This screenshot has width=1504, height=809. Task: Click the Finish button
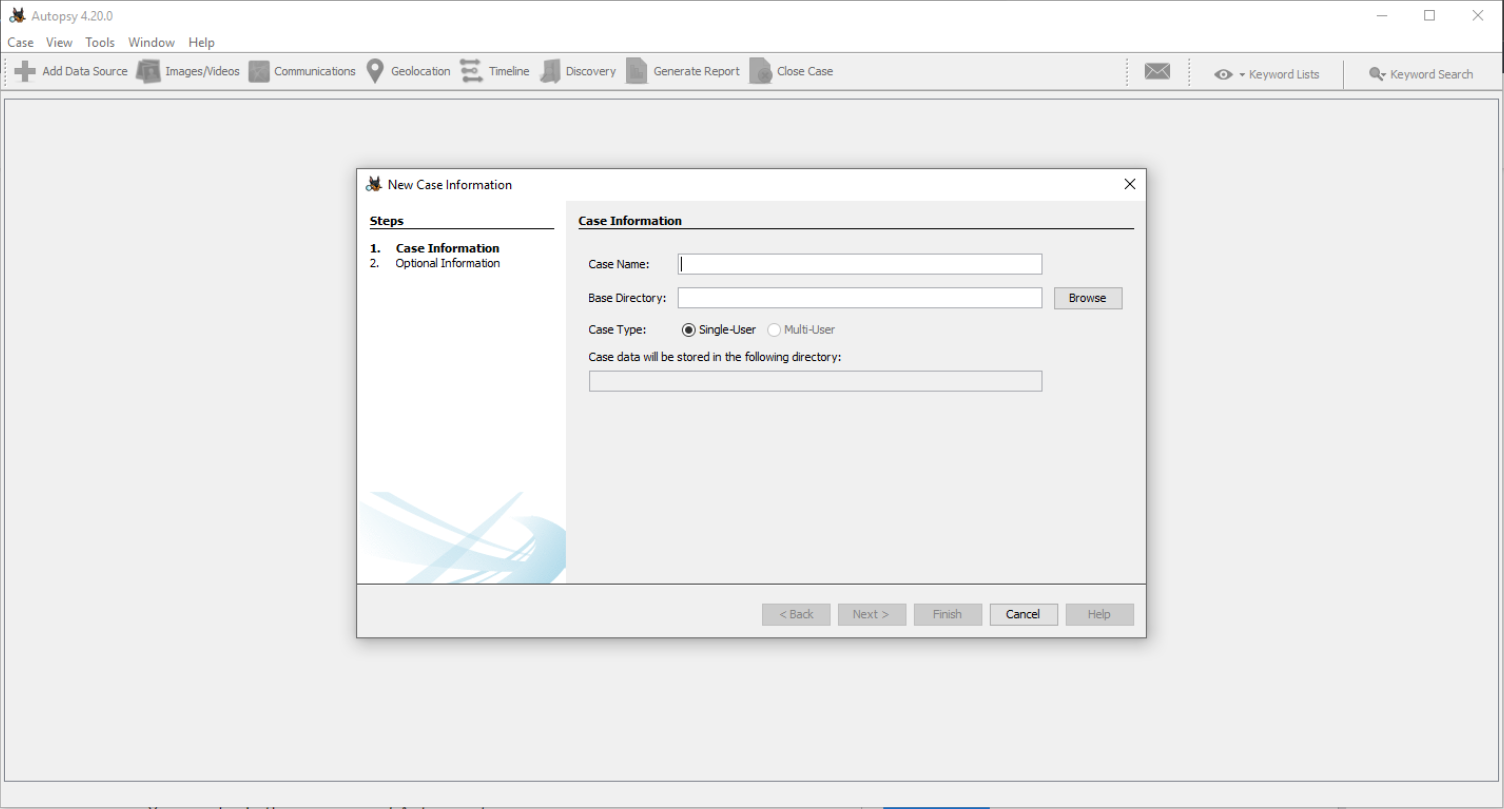click(947, 614)
